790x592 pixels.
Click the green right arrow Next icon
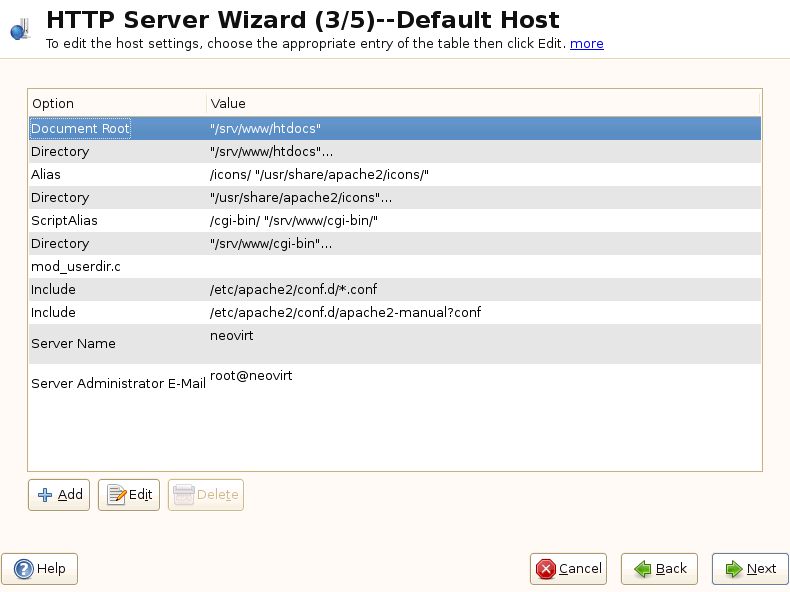(733, 569)
